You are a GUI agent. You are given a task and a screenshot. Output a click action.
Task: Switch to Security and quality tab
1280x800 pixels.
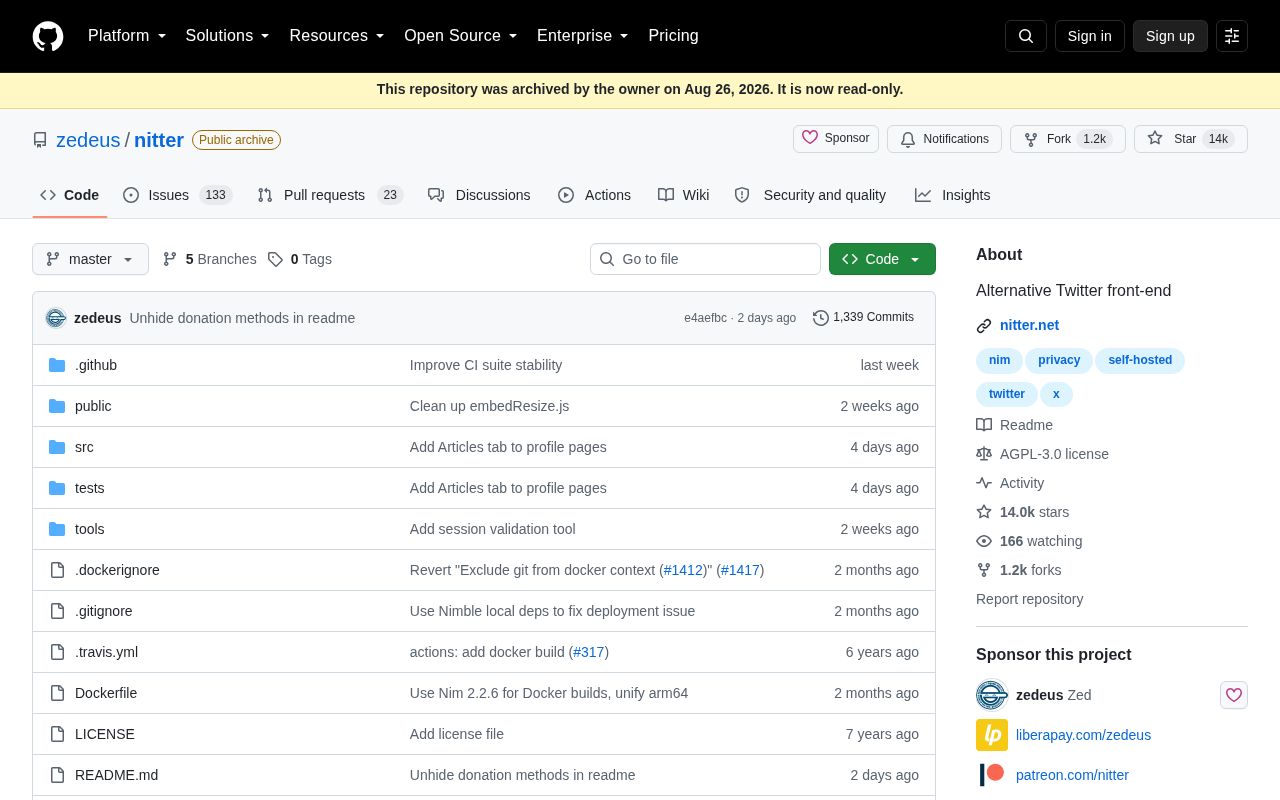(x=810, y=195)
